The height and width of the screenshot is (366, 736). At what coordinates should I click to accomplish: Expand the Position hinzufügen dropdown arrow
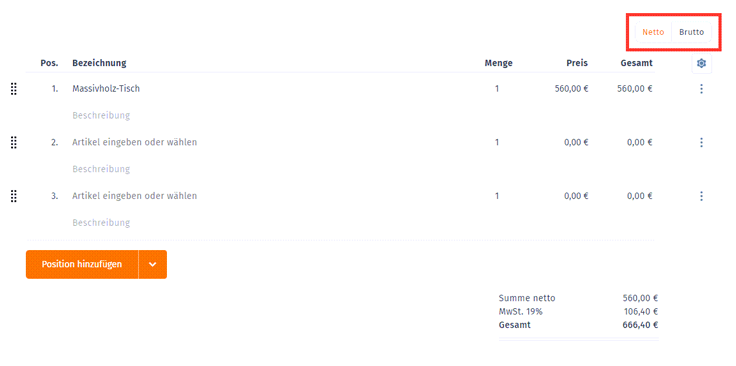[153, 264]
